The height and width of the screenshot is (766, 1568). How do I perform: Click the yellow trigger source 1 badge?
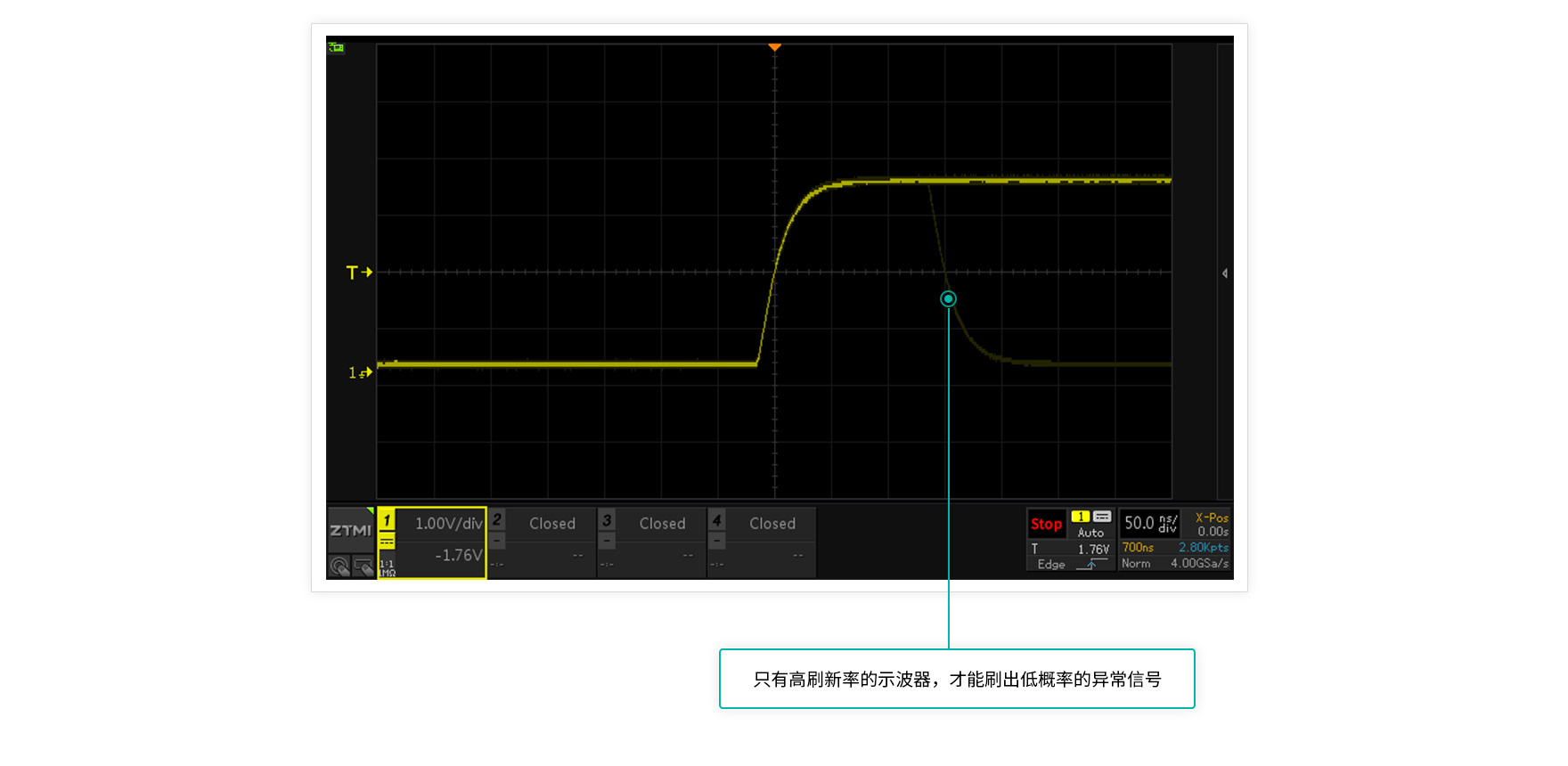1080,517
